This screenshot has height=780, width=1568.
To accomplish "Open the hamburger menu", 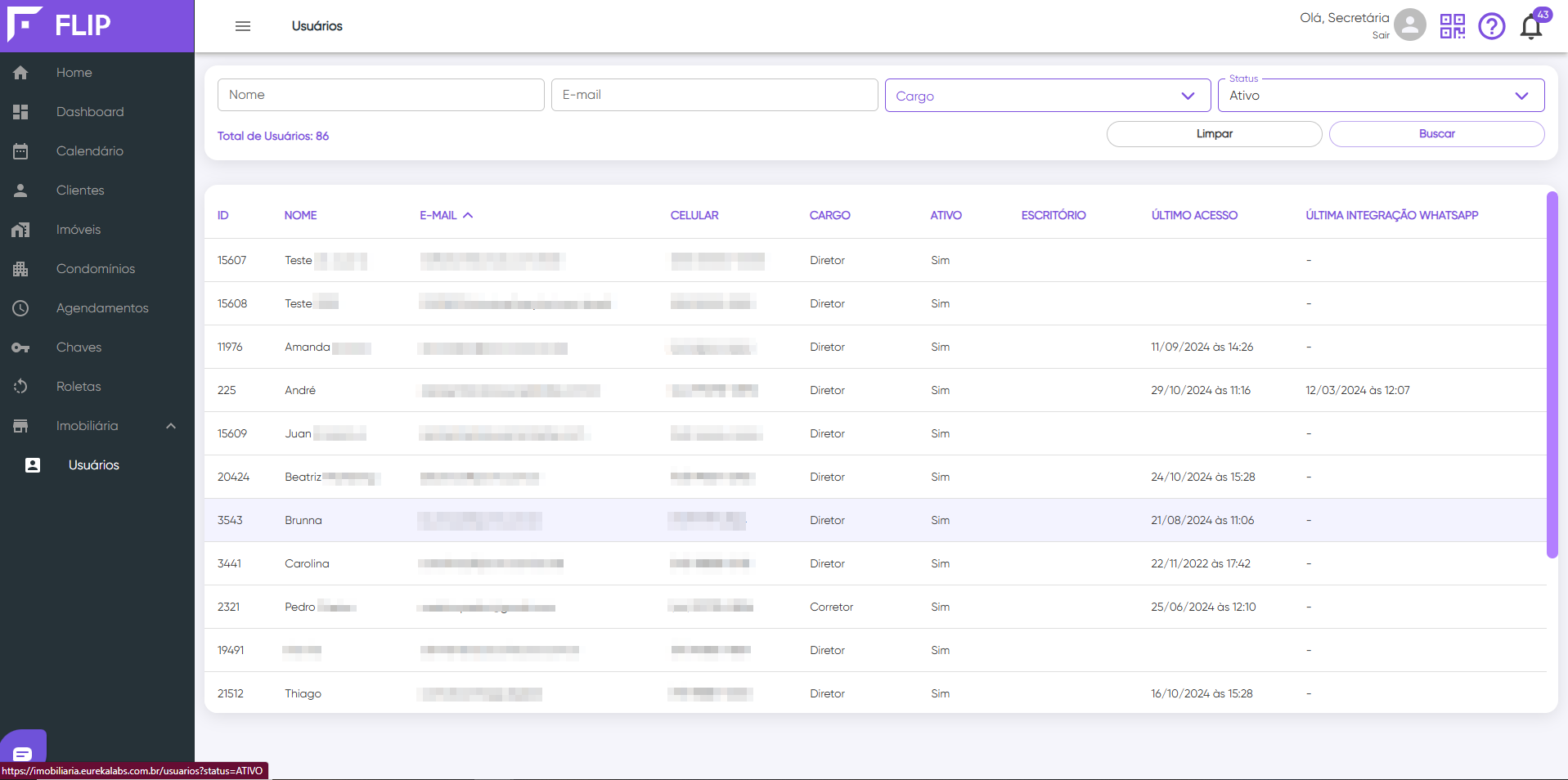I will pyautogui.click(x=243, y=26).
